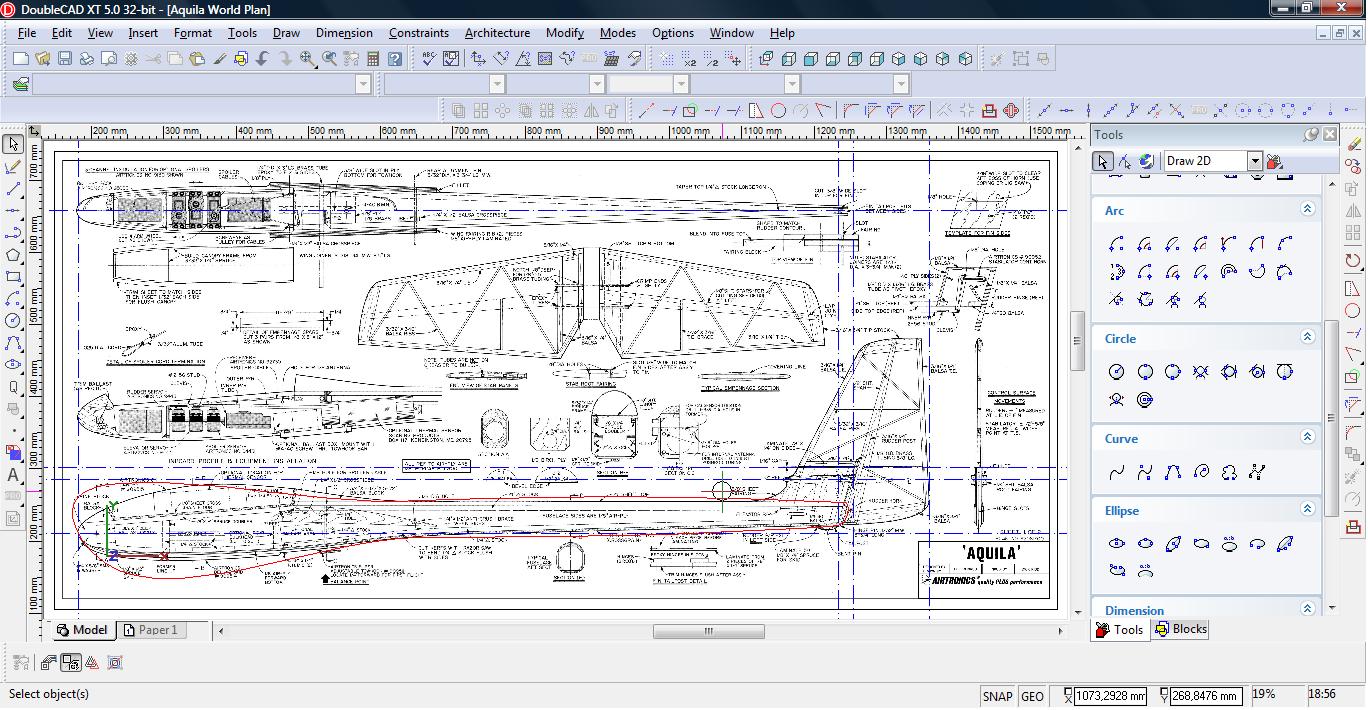Click the X coordinate field in status bar
Viewport: 1368px width, 710px height.
(x=1109, y=696)
